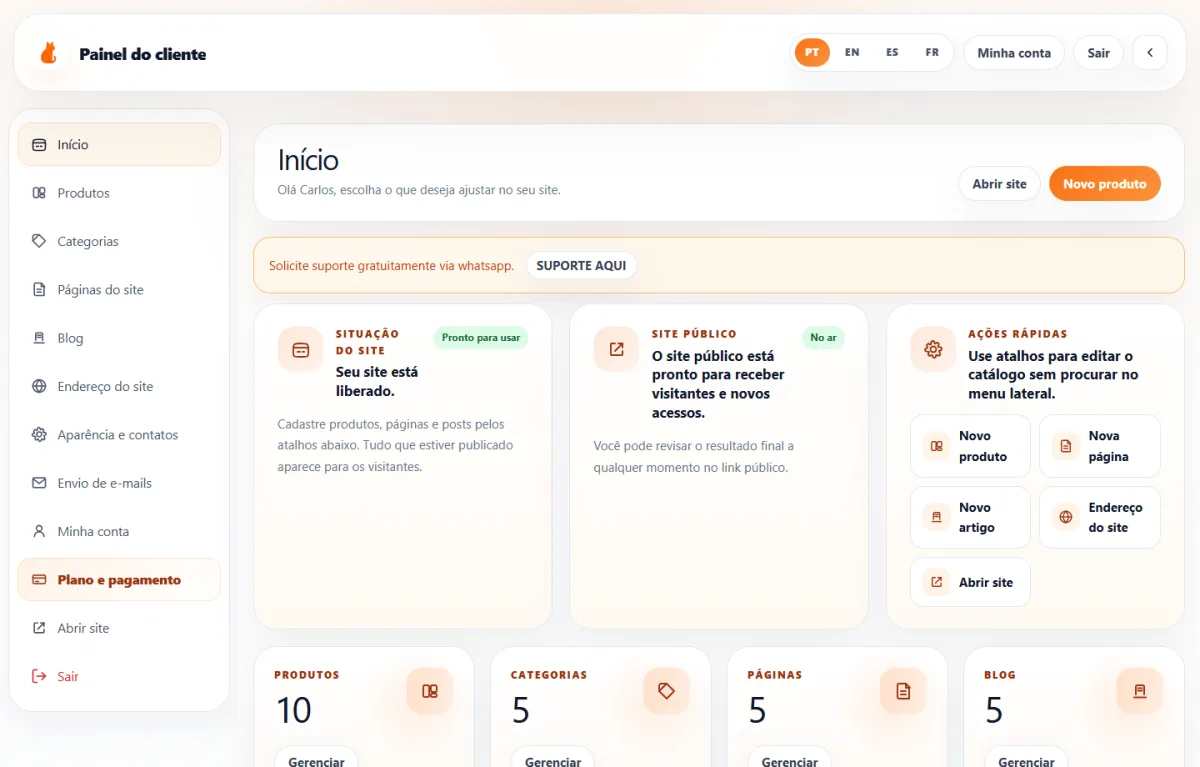This screenshot has width=1200, height=767.
Task: Click the orange Novo produto button
Action: pos(1105,184)
